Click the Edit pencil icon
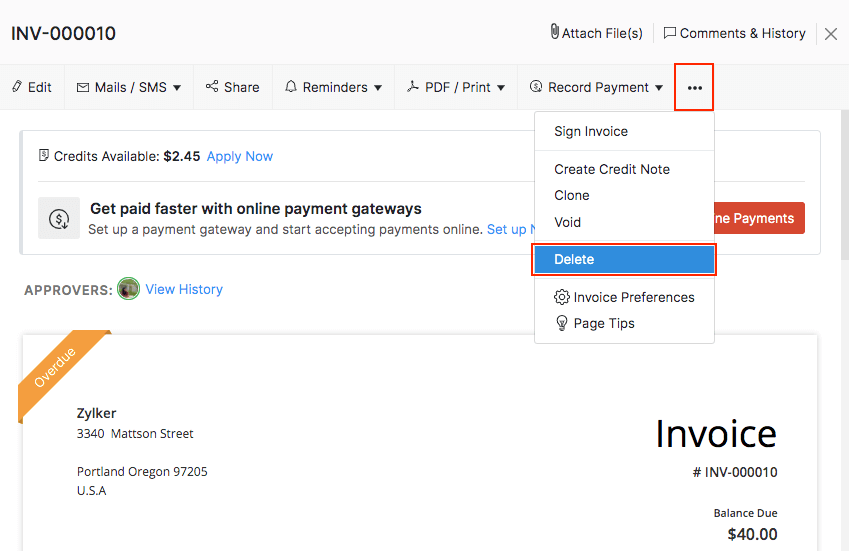The height and width of the screenshot is (551, 849). 17,87
